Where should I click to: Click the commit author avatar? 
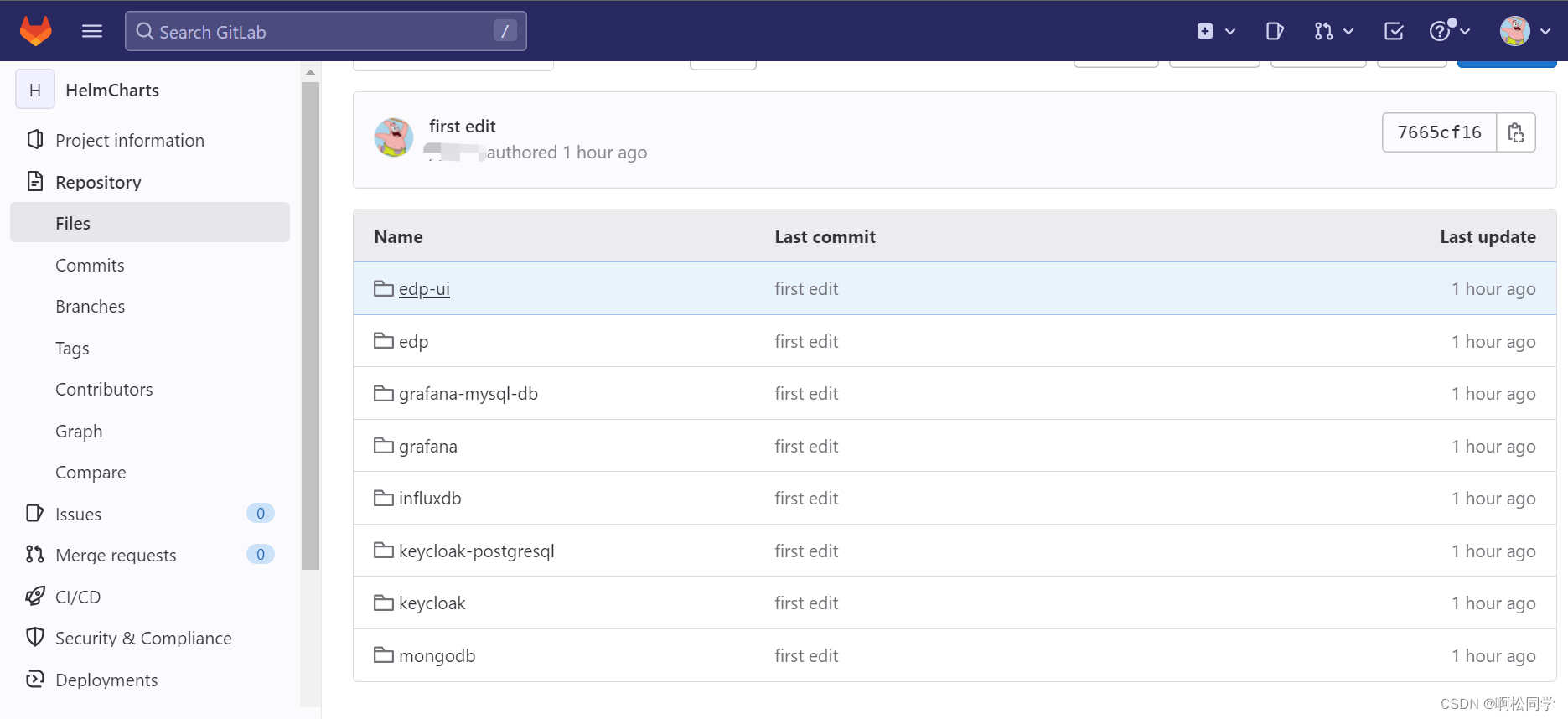[x=394, y=137]
